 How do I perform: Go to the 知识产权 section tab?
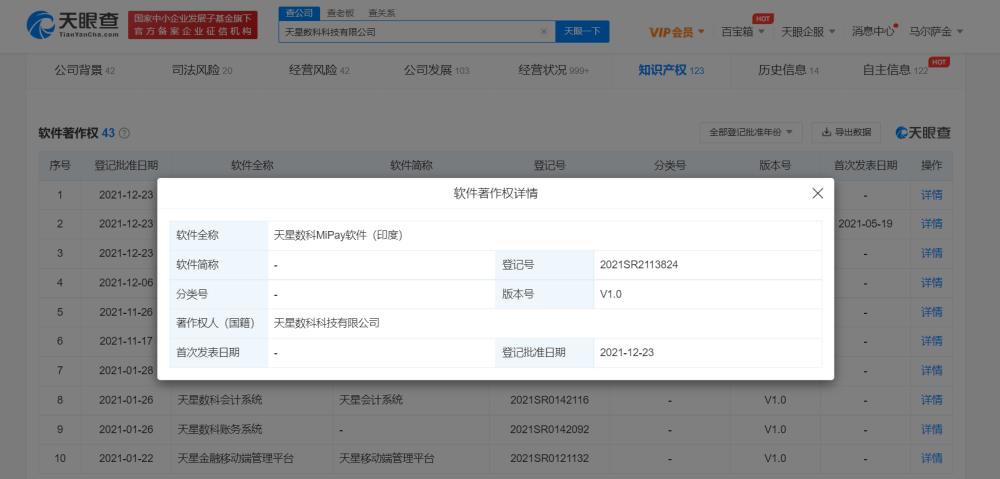tap(671, 70)
